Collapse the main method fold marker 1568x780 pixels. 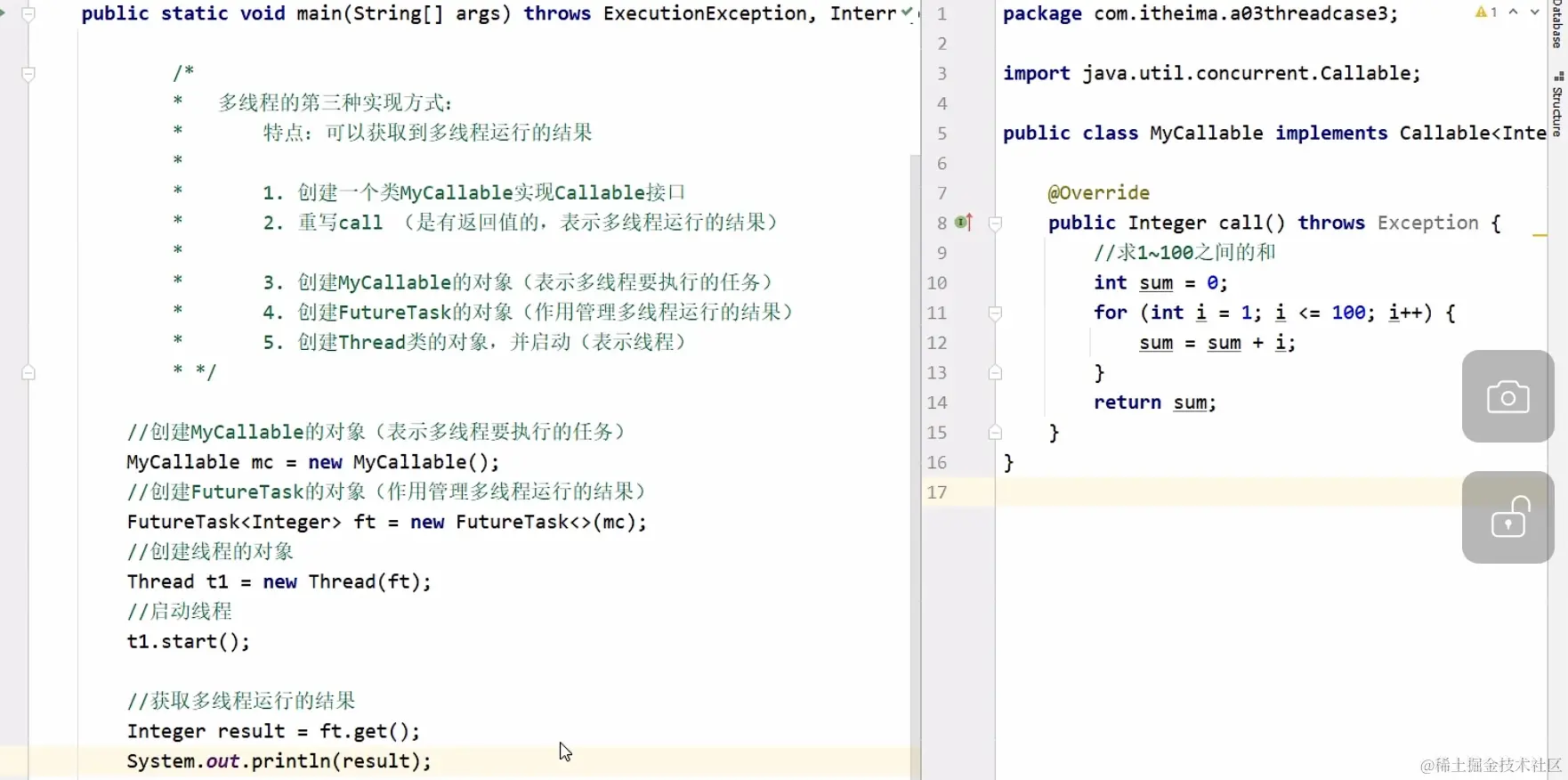pos(28,14)
